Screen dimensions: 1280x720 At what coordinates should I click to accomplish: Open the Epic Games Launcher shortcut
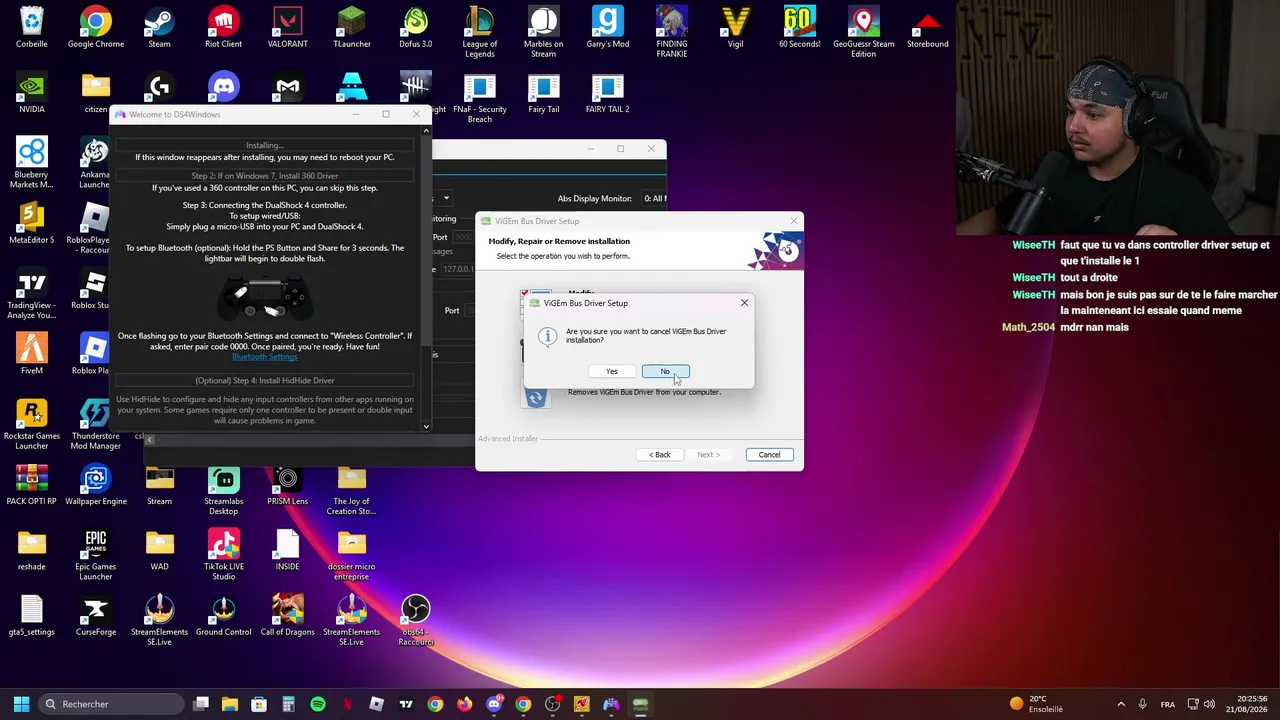(96, 555)
